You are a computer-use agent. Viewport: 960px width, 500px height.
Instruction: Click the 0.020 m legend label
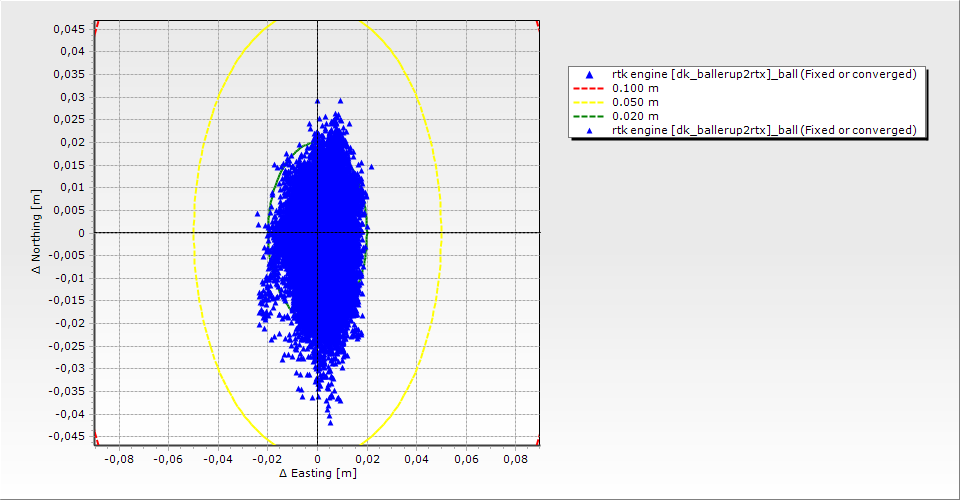[x=636, y=116]
